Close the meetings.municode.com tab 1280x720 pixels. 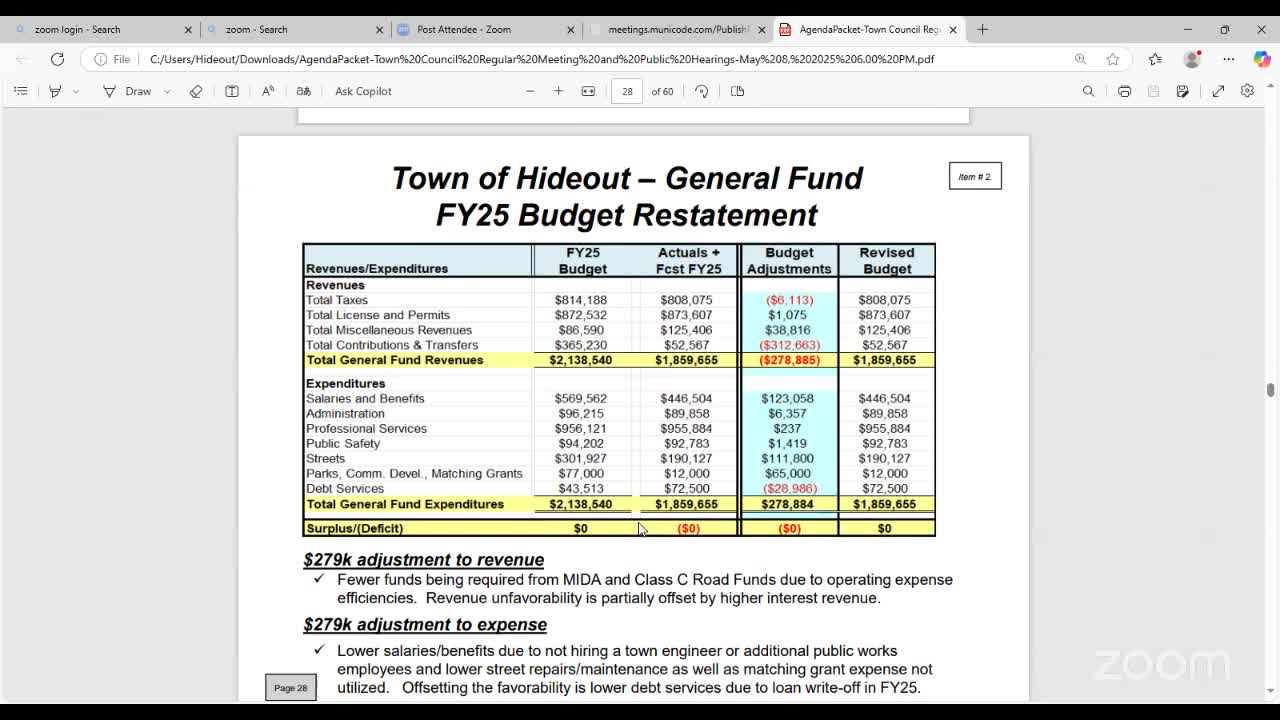click(x=762, y=30)
